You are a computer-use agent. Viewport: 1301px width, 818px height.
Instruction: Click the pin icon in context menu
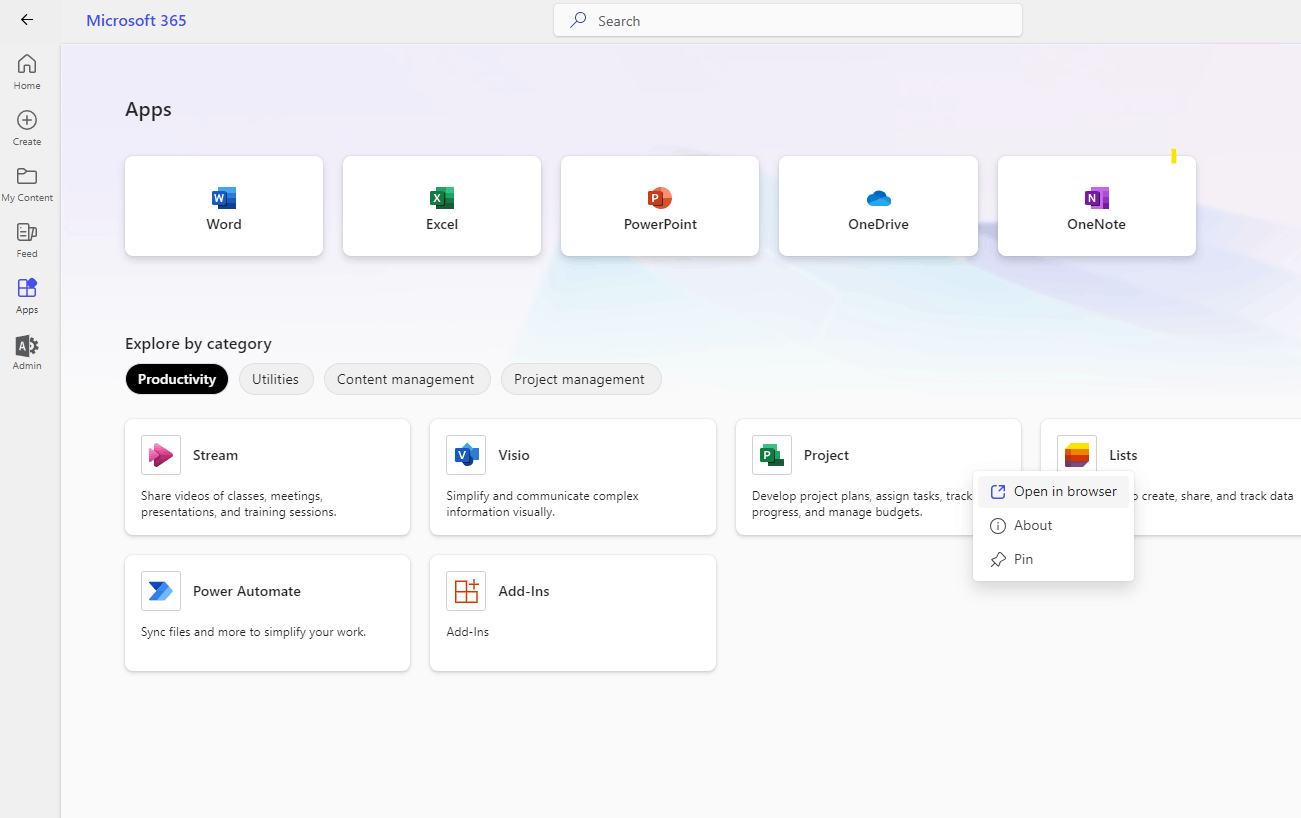(x=997, y=560)
